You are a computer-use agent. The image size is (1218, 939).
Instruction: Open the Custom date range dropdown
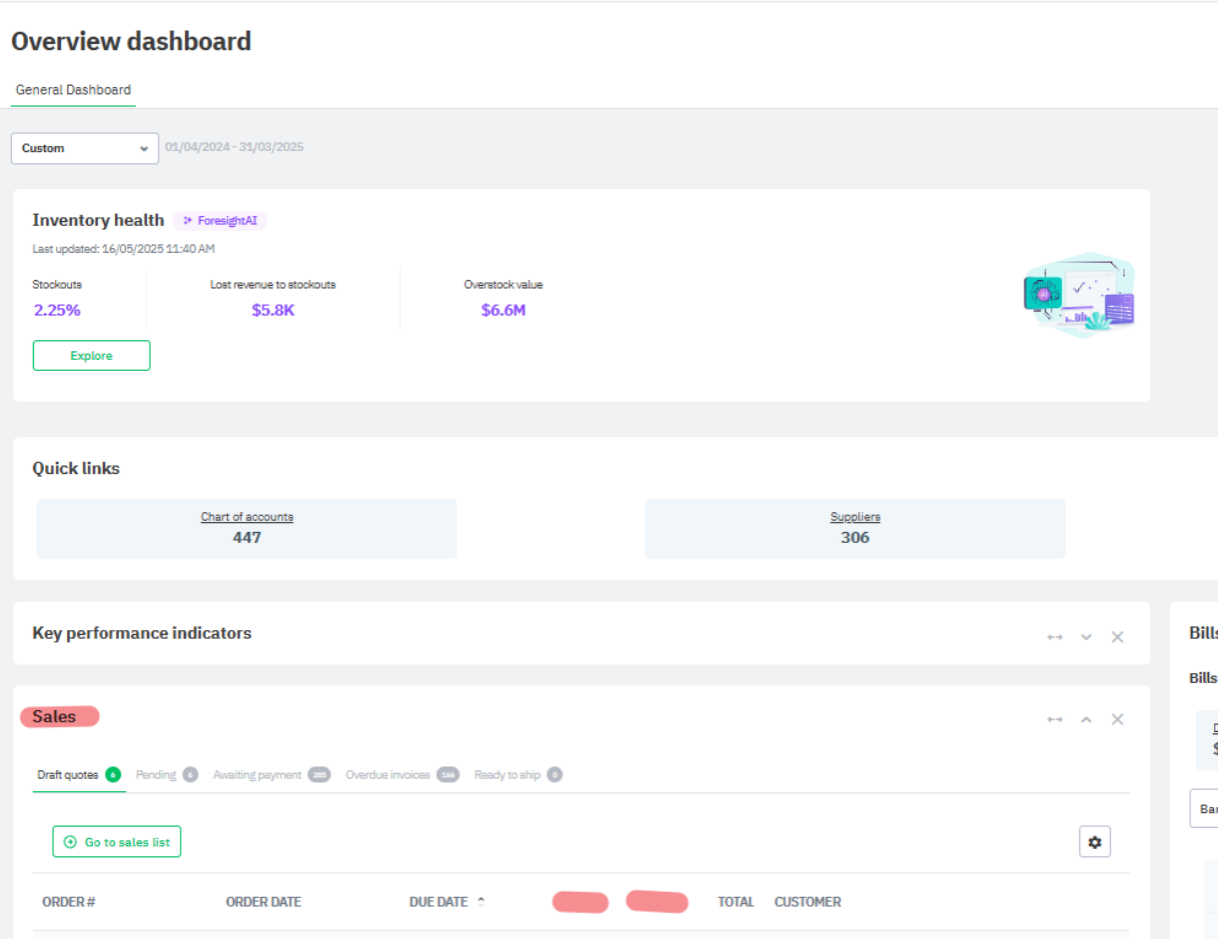pos(84,148)
